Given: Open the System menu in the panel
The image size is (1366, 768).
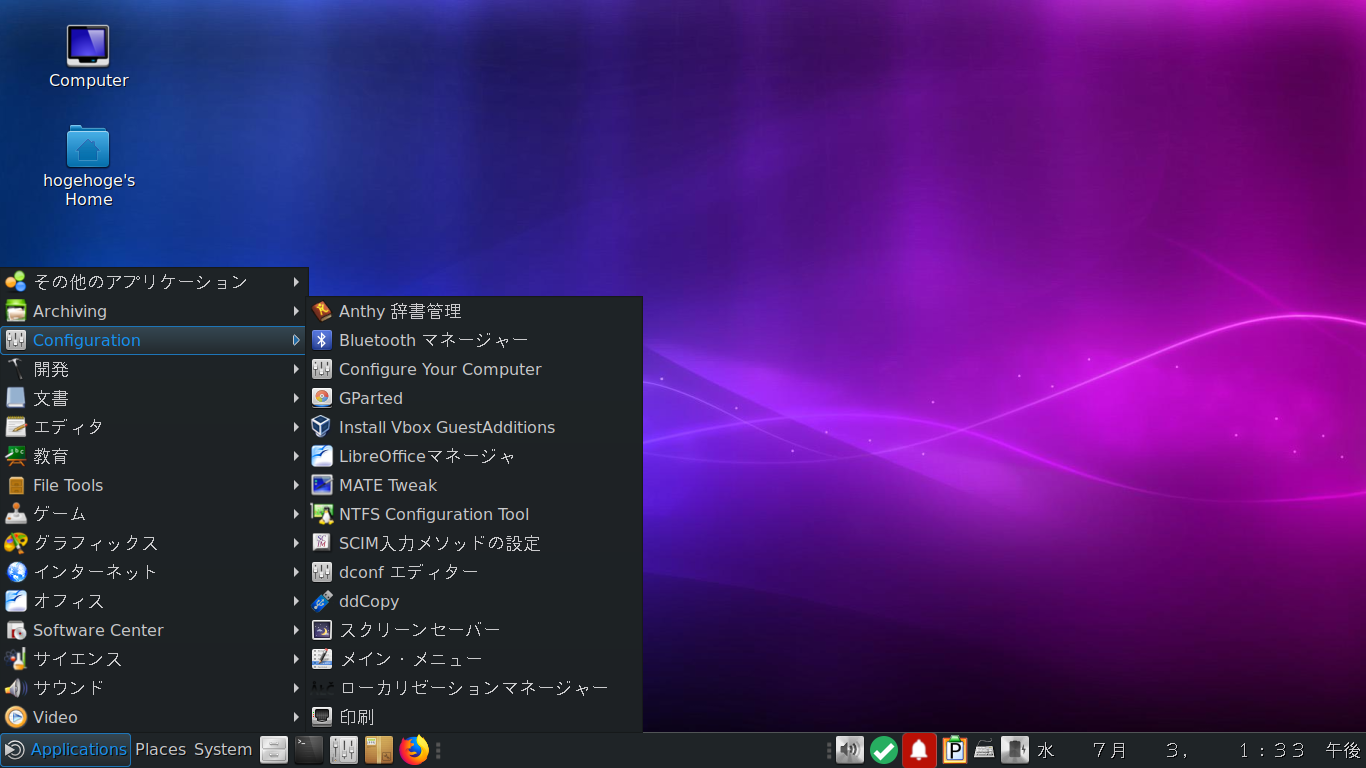Looking at the screenshot, I should (x=223, y=750).
